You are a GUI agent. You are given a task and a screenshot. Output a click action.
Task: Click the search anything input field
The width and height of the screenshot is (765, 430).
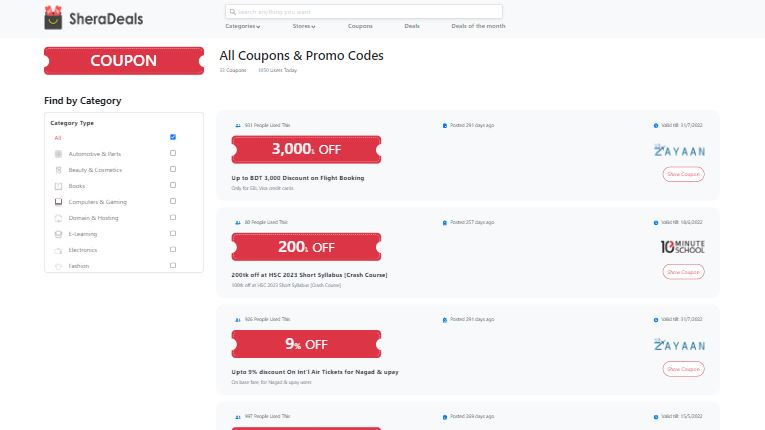click(x=364, y=12)
